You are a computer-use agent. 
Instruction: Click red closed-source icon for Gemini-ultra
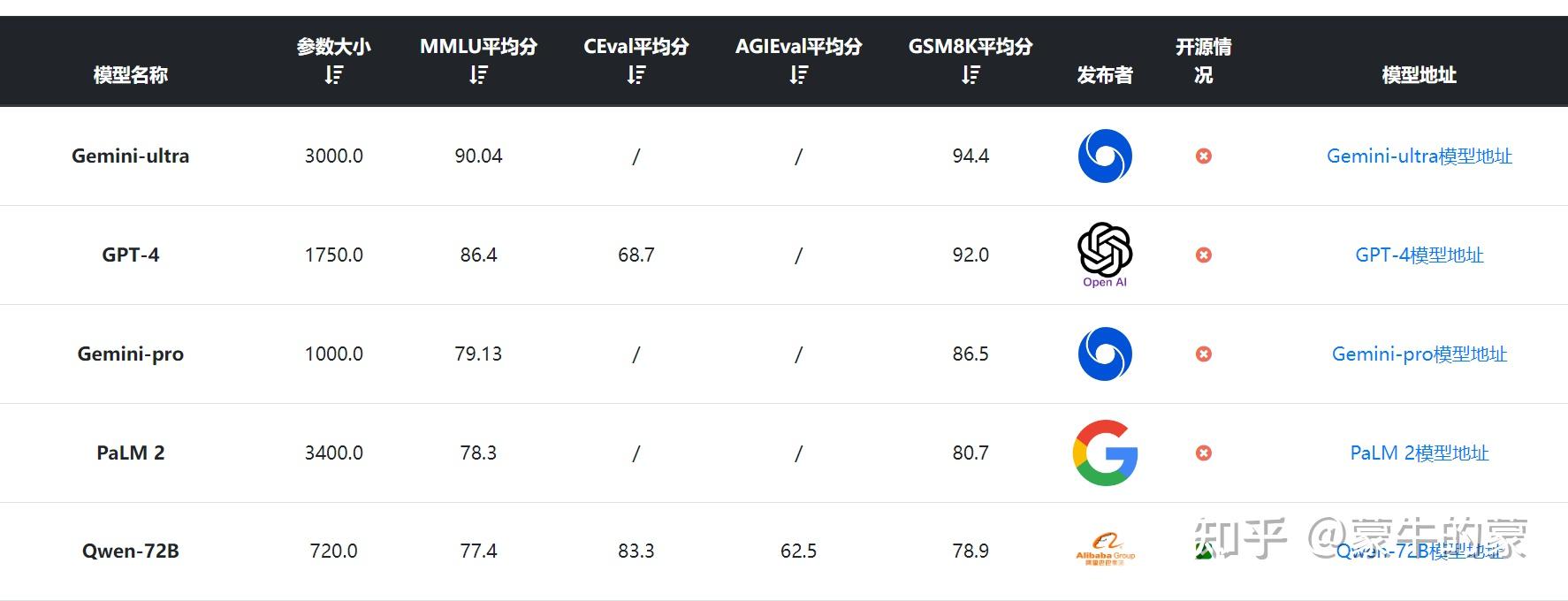pos(1203,156)
